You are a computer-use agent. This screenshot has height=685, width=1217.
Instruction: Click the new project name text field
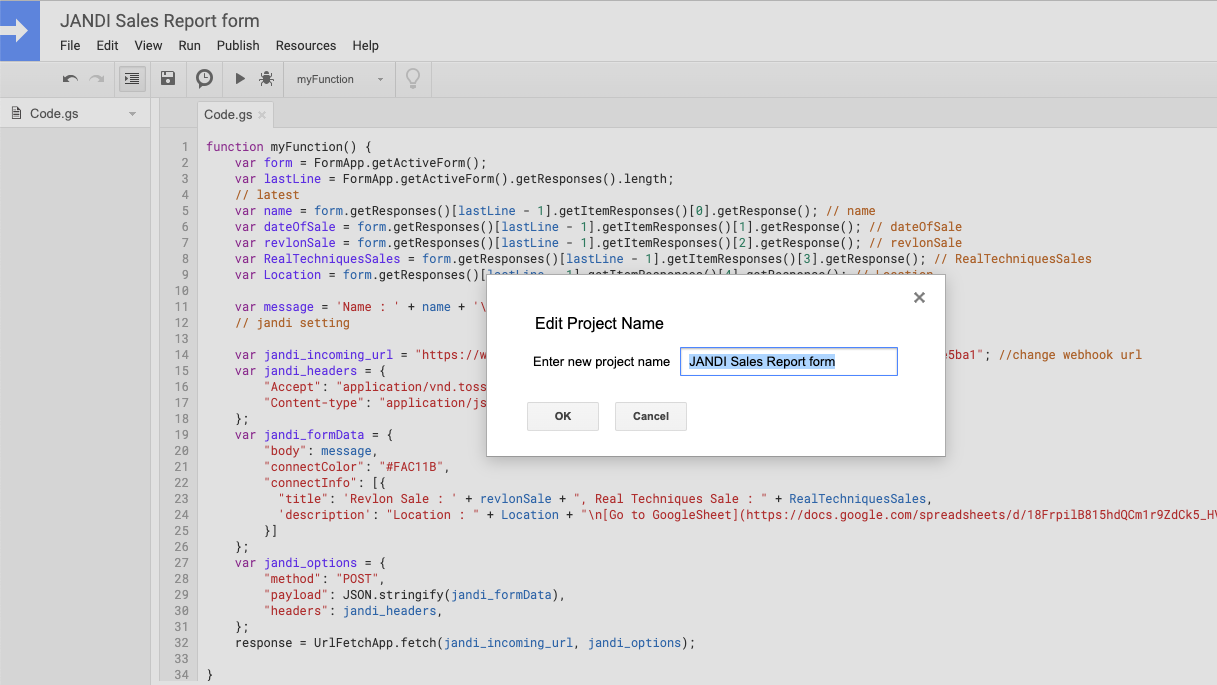[x=788, y=362]
